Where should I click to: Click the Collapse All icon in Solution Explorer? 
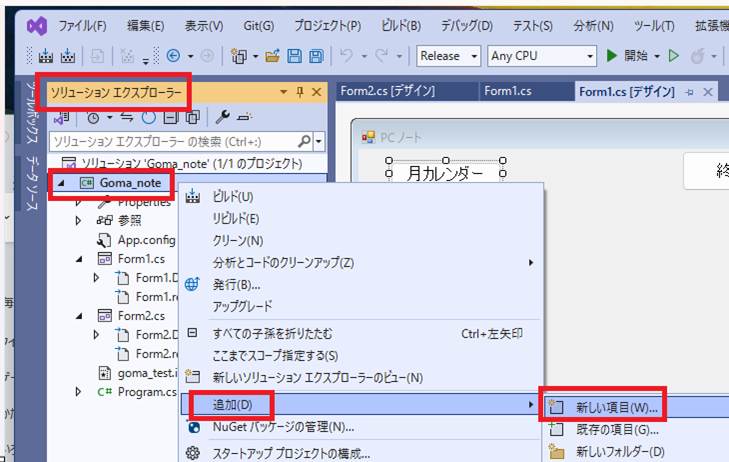coord(170,117)
